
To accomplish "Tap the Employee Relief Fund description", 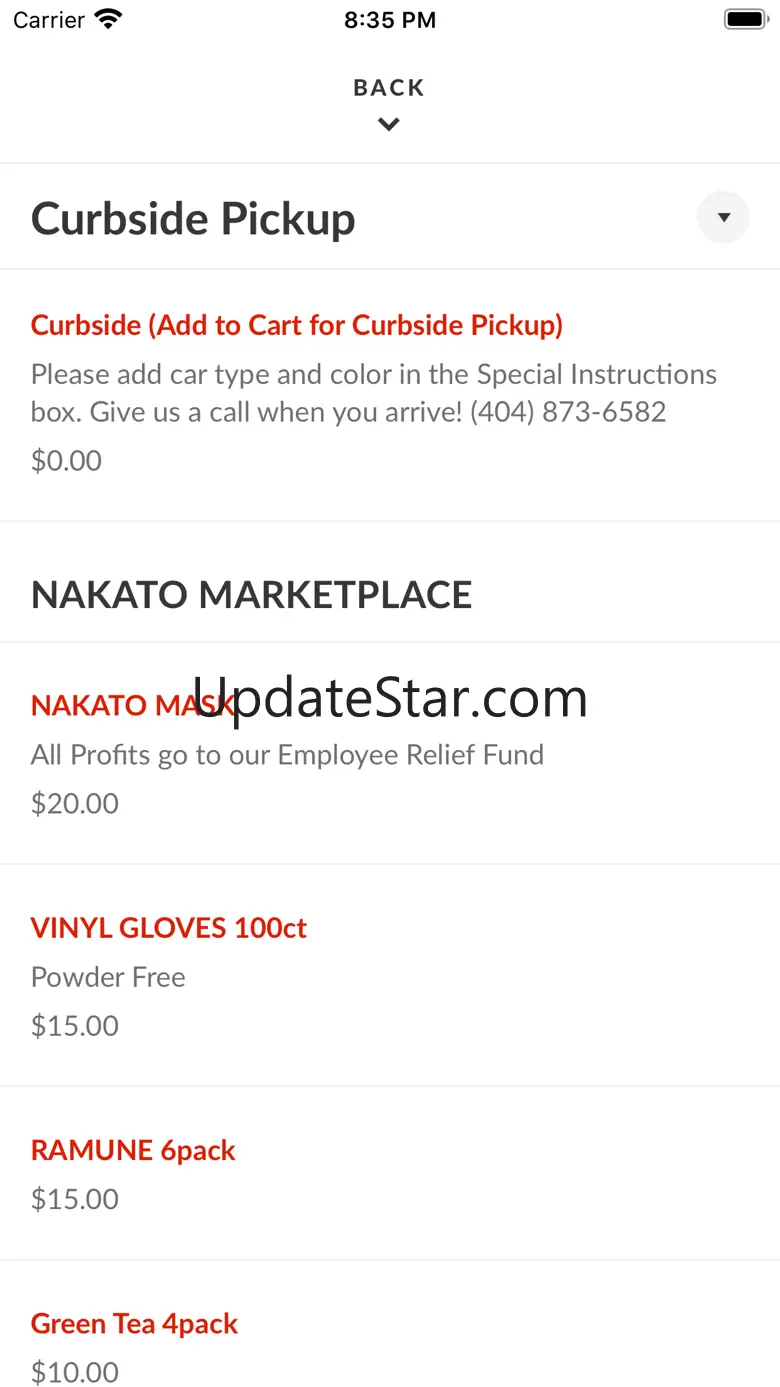I will [x=287, y=755].
